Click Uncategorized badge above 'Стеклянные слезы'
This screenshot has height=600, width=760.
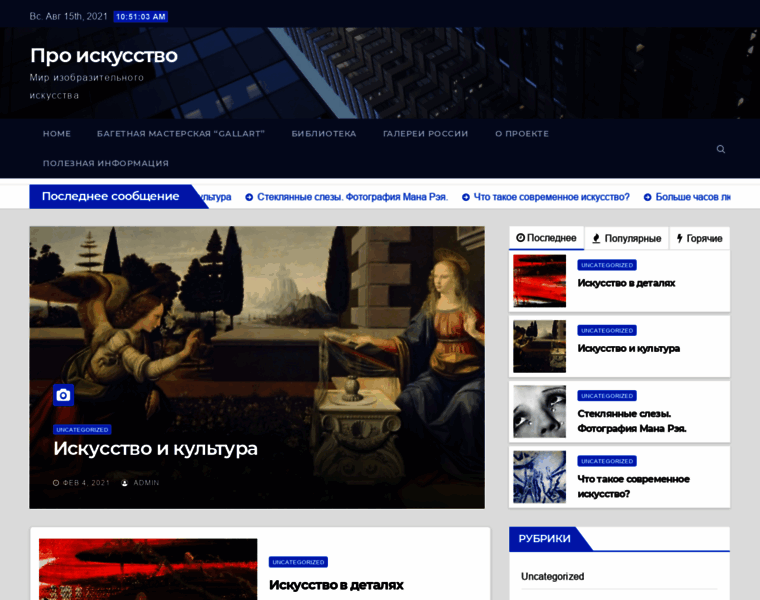point(607,396)
